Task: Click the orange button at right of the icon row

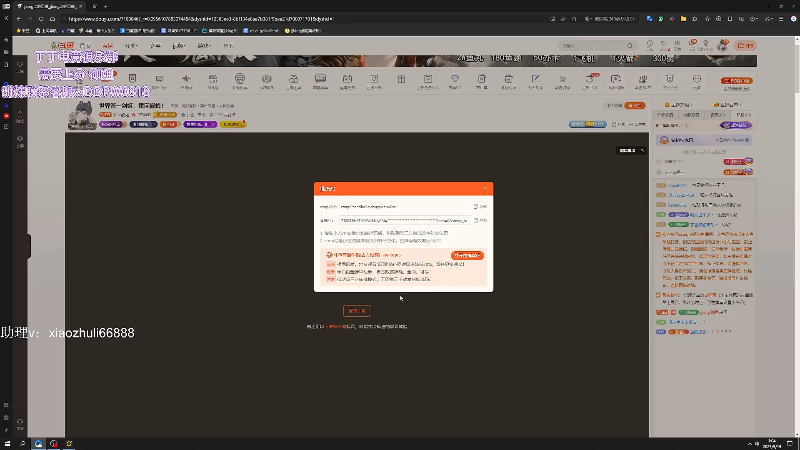Action: tap(736, 81)
